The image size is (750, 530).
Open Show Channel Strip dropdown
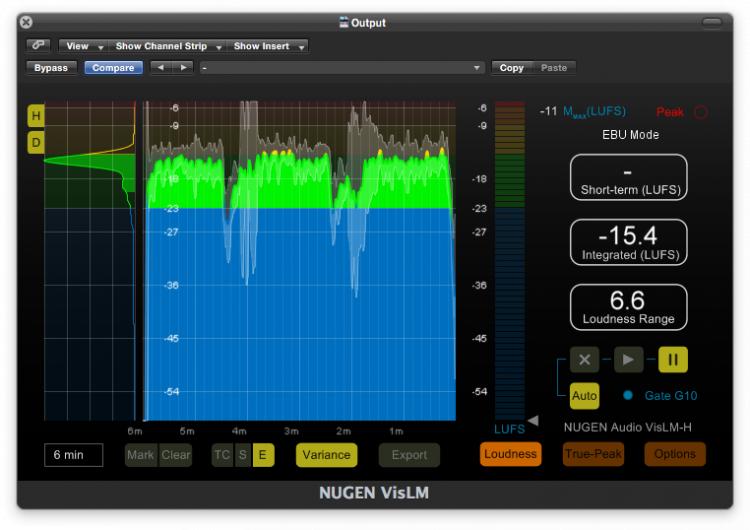coord(167,46)
